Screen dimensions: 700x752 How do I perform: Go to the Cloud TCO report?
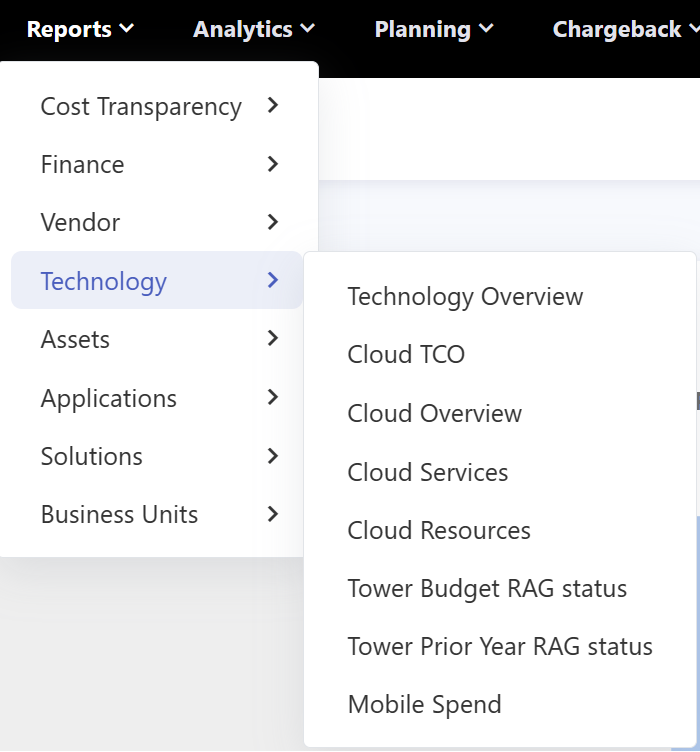(406, 354)
